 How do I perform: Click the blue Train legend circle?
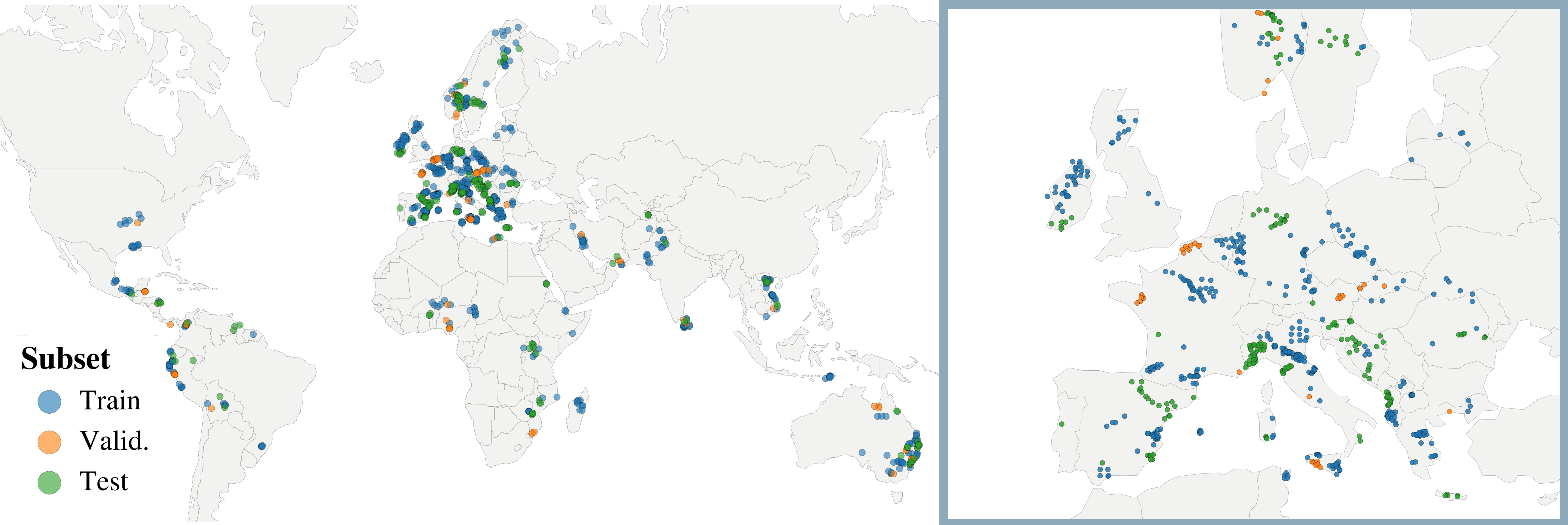click(x=49, y=402)
